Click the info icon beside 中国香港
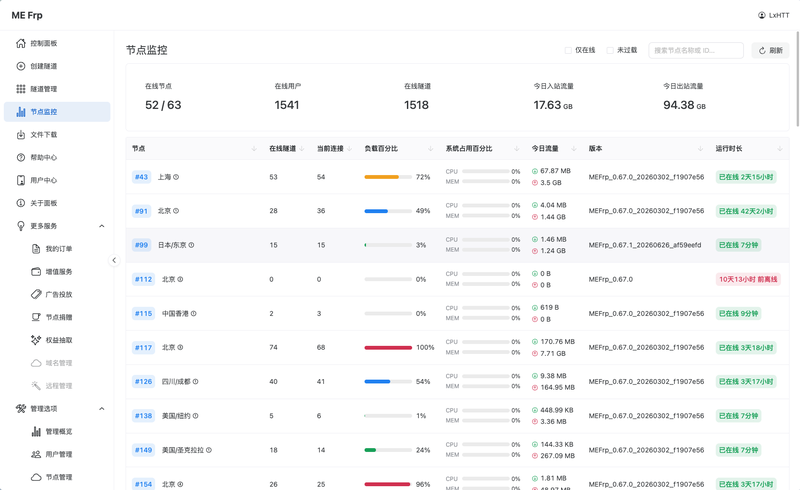Viewport: 800px width, 490px height. (x=193, y=313)
